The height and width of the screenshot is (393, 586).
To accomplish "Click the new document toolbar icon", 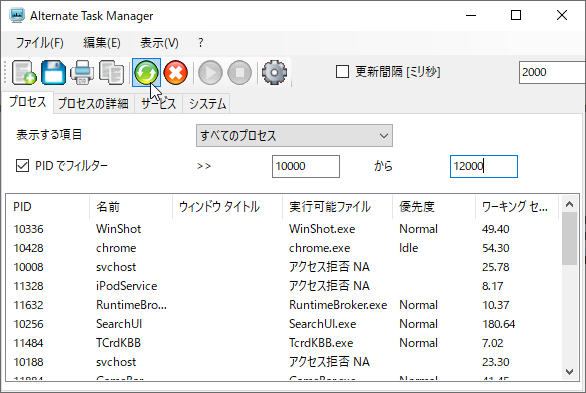I will (x=24, y=72).
